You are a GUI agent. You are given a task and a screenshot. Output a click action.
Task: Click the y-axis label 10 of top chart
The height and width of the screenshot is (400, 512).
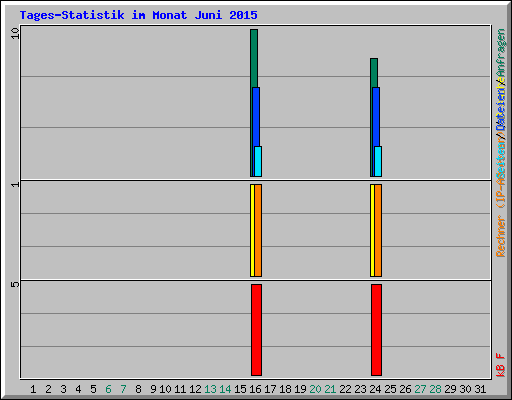click(15, 33)
